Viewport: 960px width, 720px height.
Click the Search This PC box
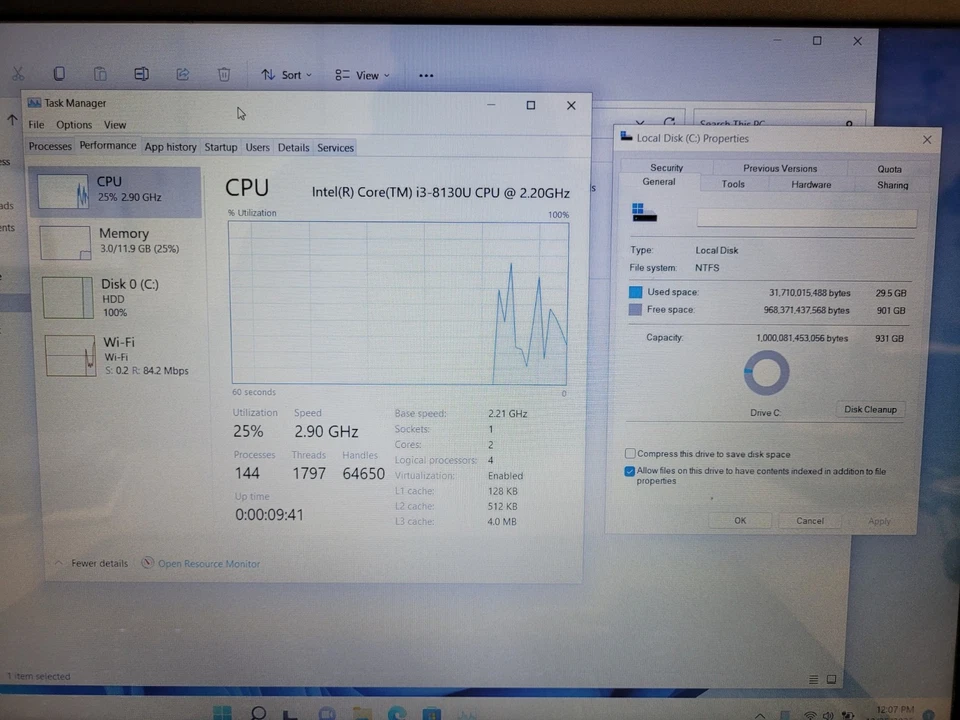(779, 119)
